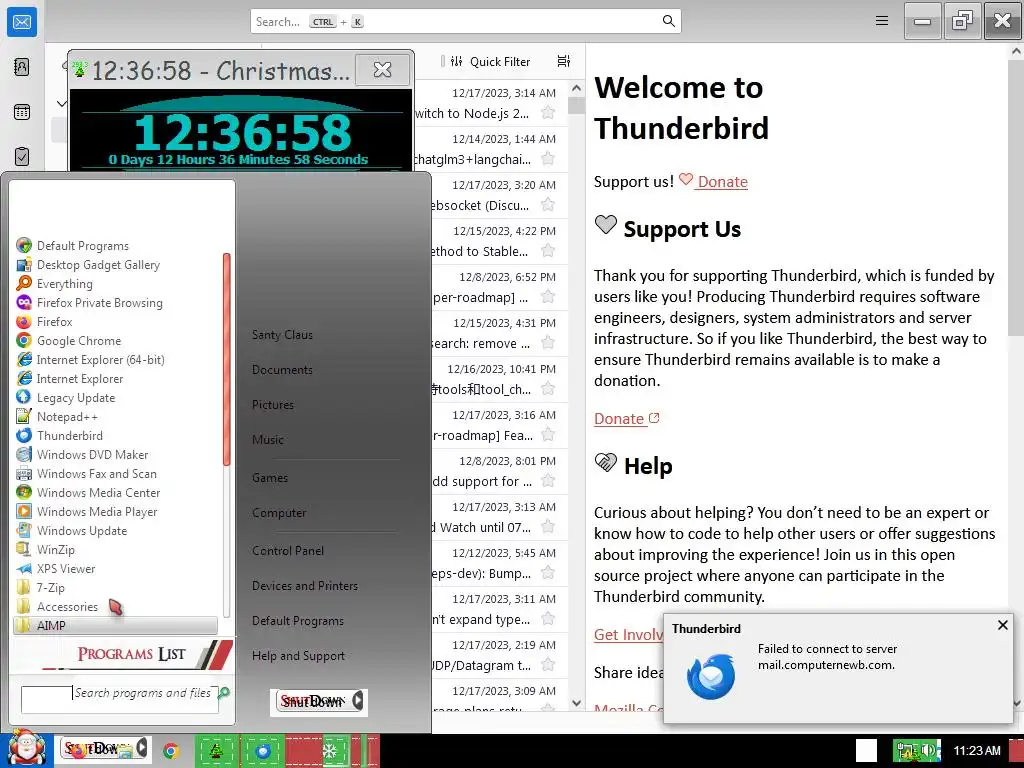Toggle the Quick Filter bar
This screenshot has width=1024, height=768.
(490, 61)
